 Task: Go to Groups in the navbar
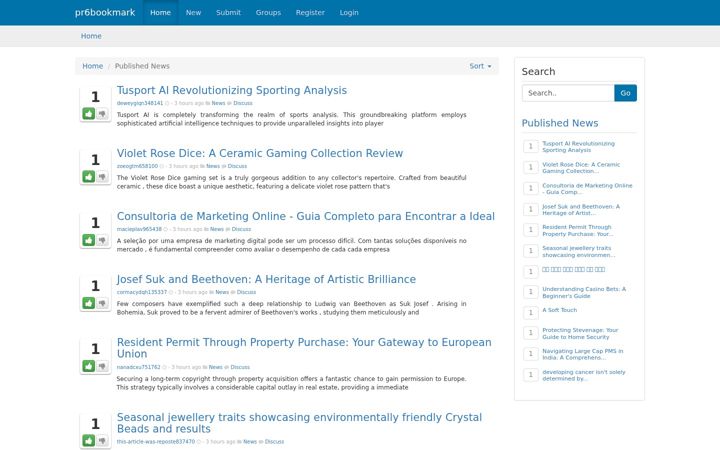(268, 12)
